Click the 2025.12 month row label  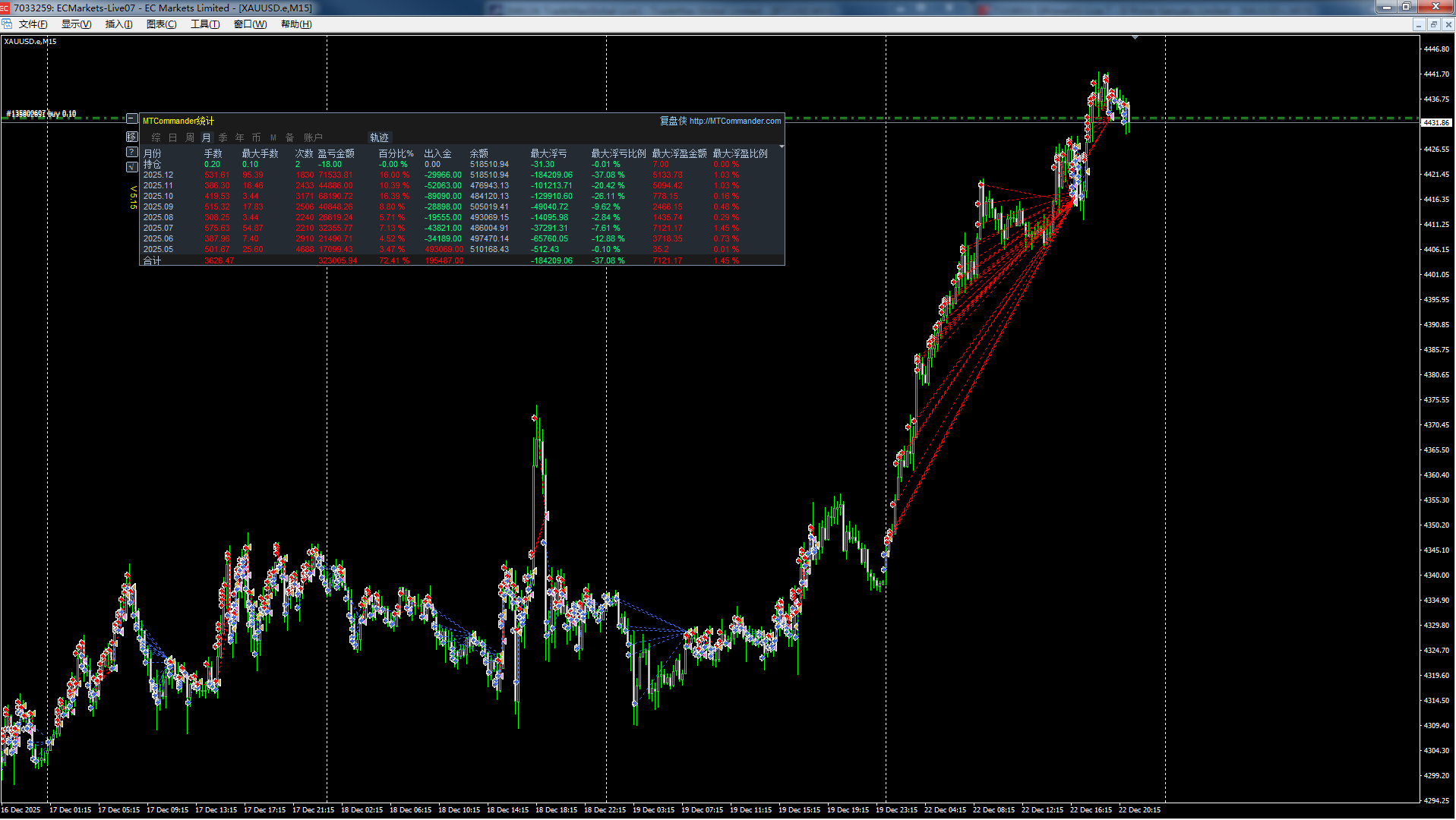158,175
